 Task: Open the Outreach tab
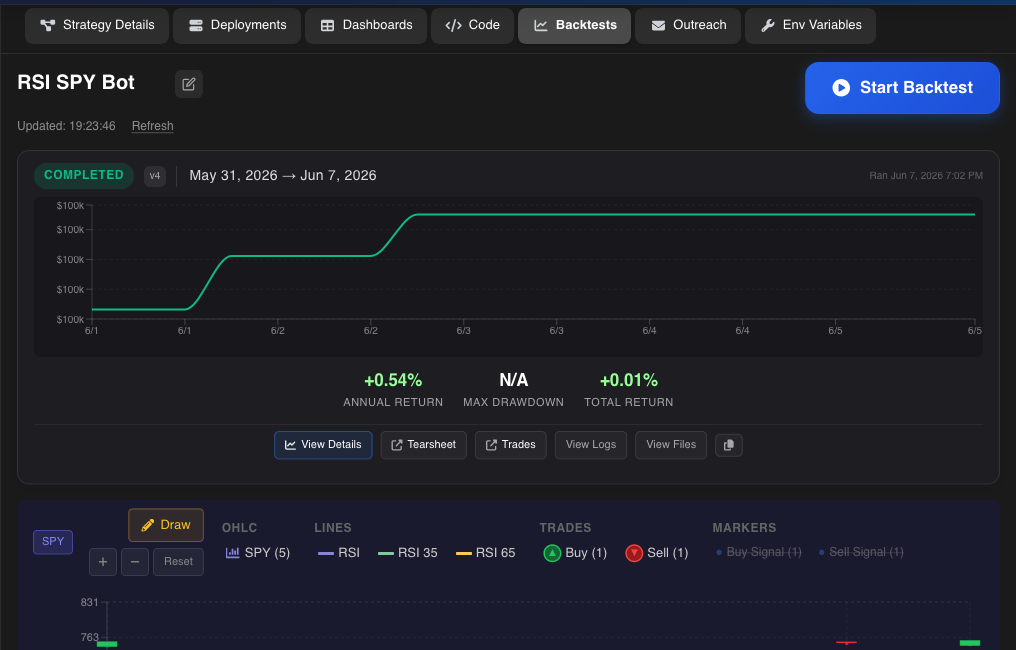click(687, 25)
